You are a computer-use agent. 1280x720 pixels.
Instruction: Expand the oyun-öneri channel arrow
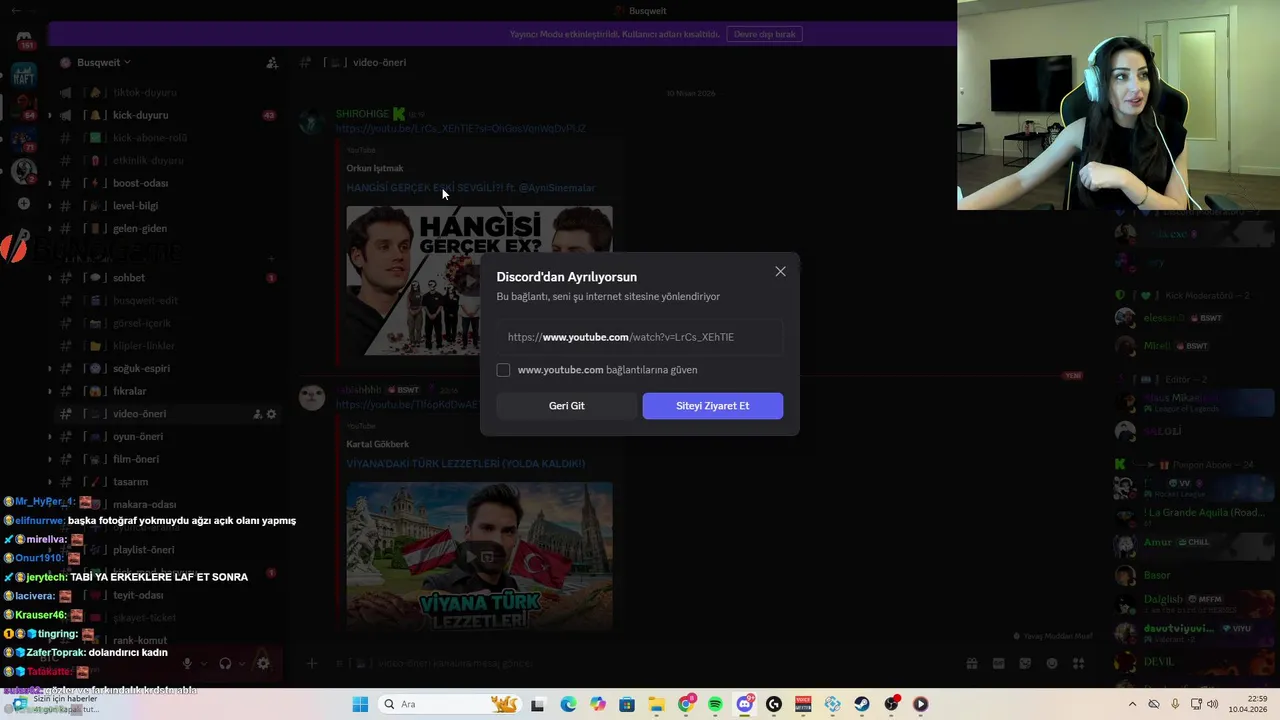click(50, 436)
